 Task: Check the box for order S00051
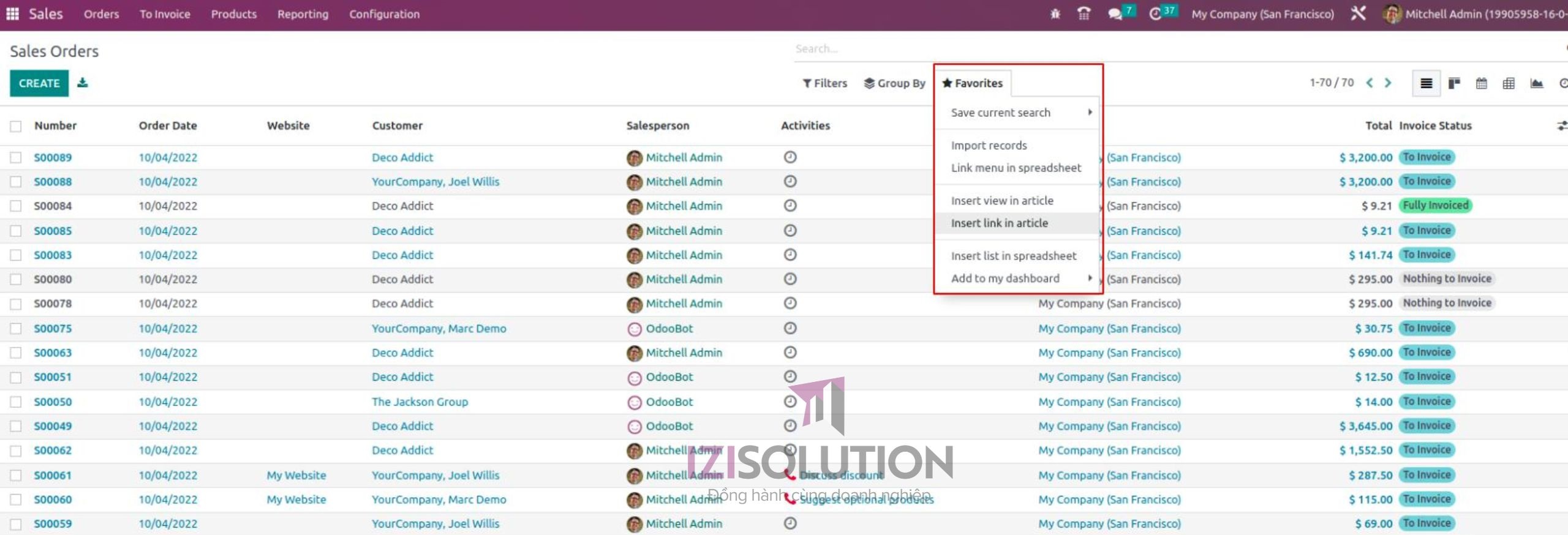pos(15,377)
